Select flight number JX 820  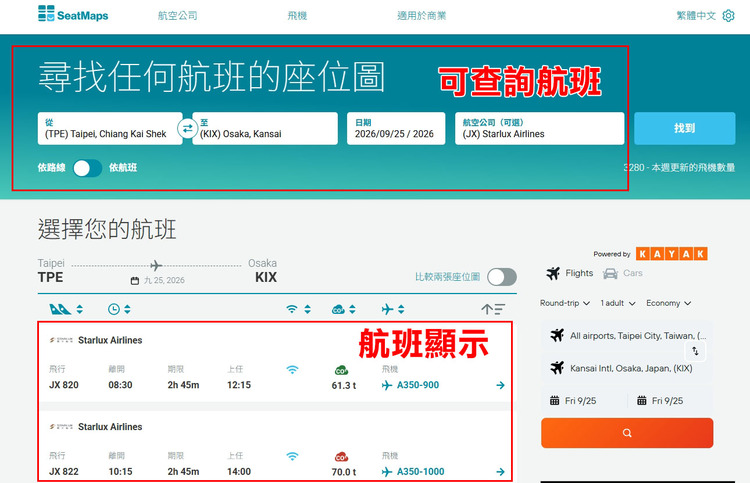[64, 385]
